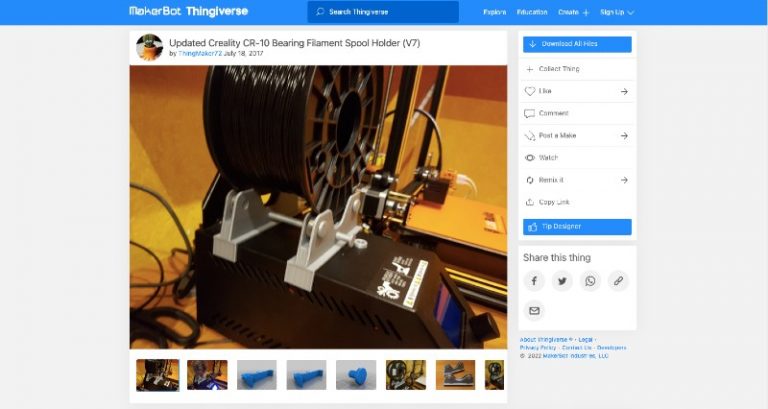Select the third thumbnail, a long blue spindle model
Viewport: 768px width, 409px height.
(x=257, y=375)
